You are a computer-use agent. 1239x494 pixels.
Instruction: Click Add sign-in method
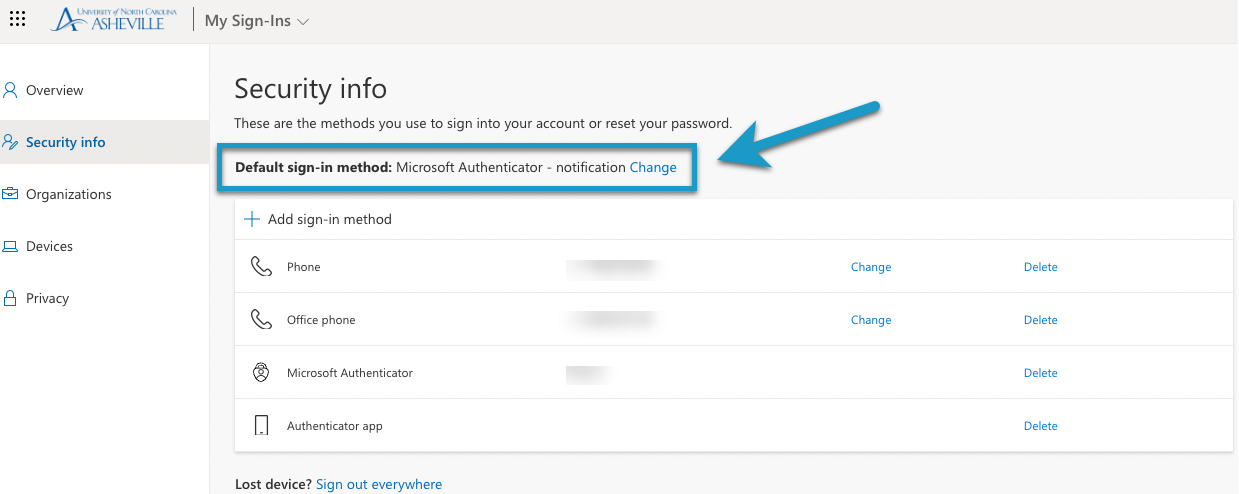329,219
